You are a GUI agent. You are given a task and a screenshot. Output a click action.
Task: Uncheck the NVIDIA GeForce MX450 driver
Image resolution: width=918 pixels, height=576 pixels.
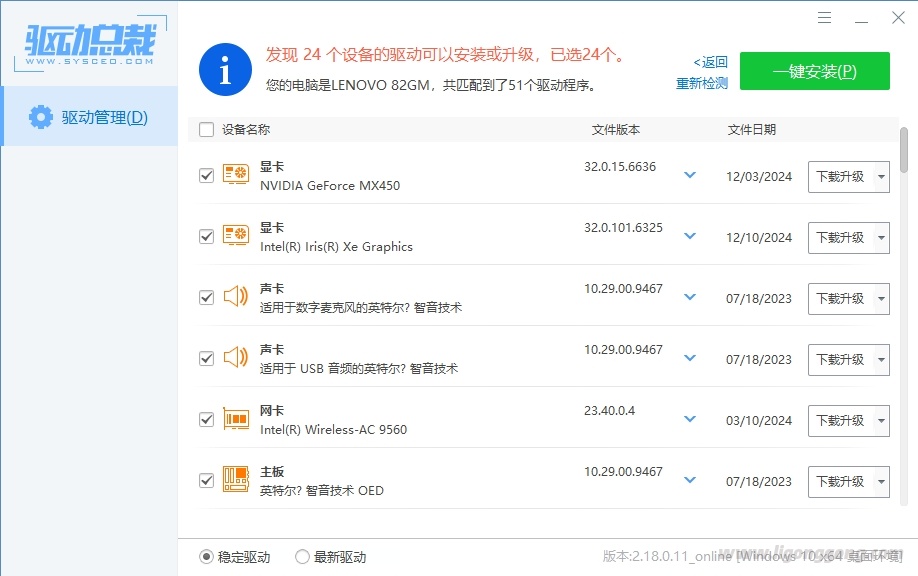[x=207, y=176]
